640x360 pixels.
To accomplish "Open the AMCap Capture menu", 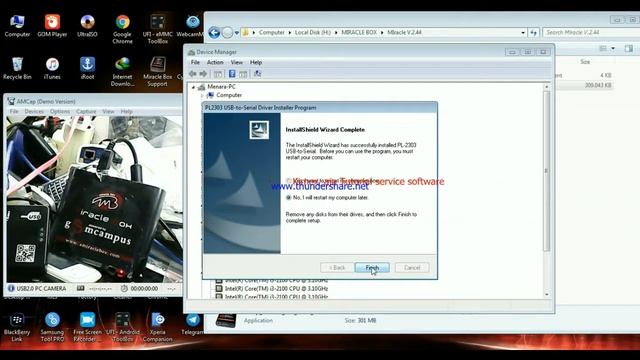I will [x=86, y=111].
